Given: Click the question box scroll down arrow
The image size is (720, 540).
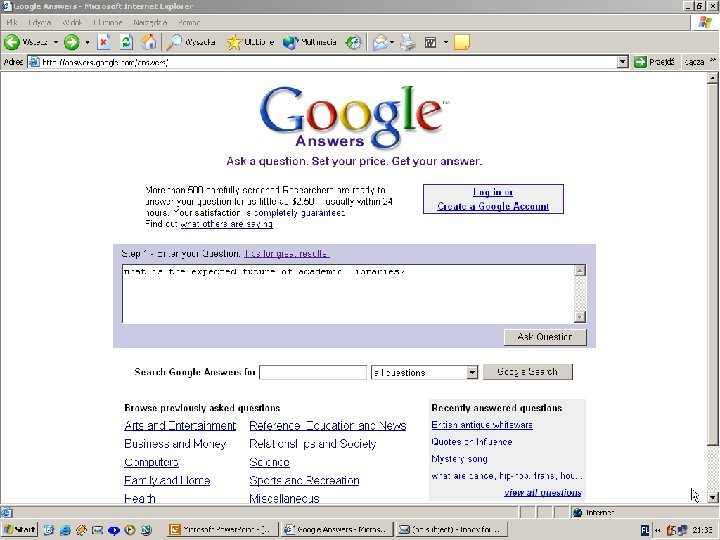Looking at the screenshot, I should pyautogui.click(x=580, y=317).
